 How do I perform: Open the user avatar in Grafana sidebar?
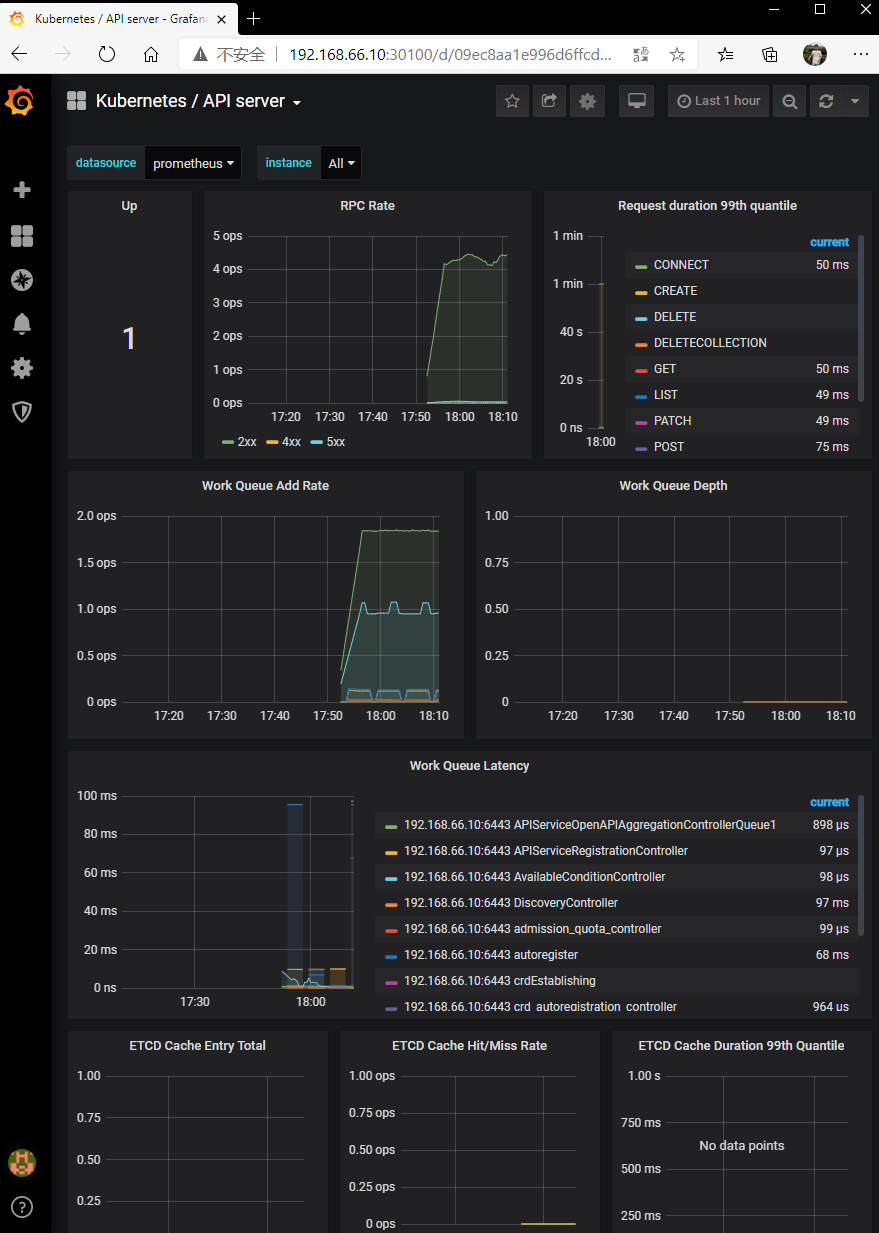point(21,1162)
